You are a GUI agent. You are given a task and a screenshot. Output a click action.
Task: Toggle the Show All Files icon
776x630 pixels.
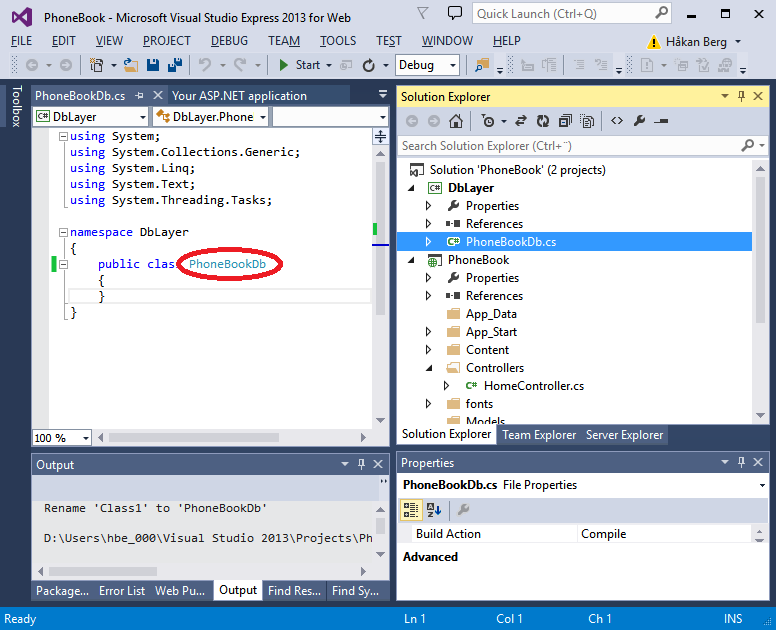(587, 121)
